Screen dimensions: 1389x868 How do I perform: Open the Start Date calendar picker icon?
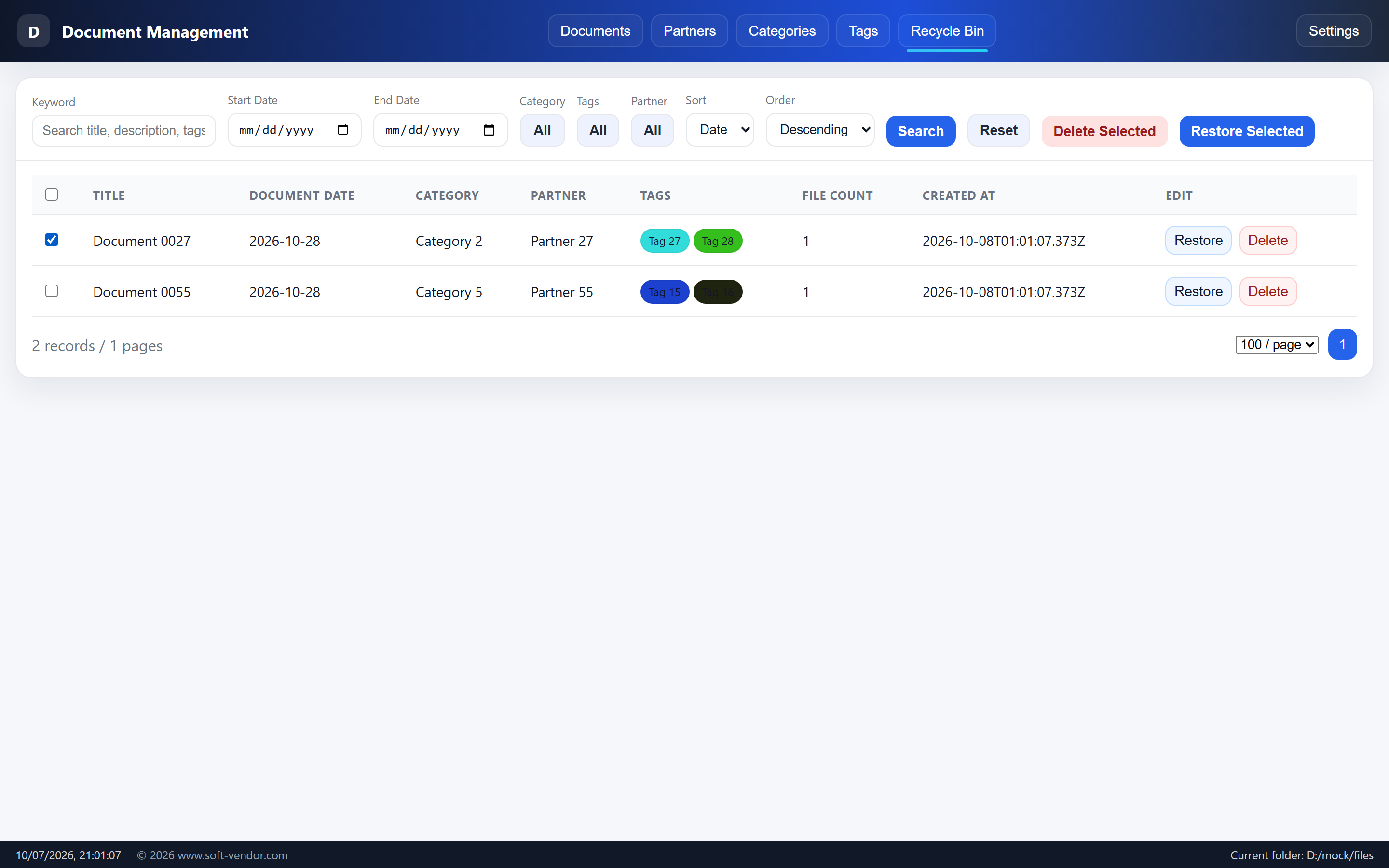[x=342, y=130]
